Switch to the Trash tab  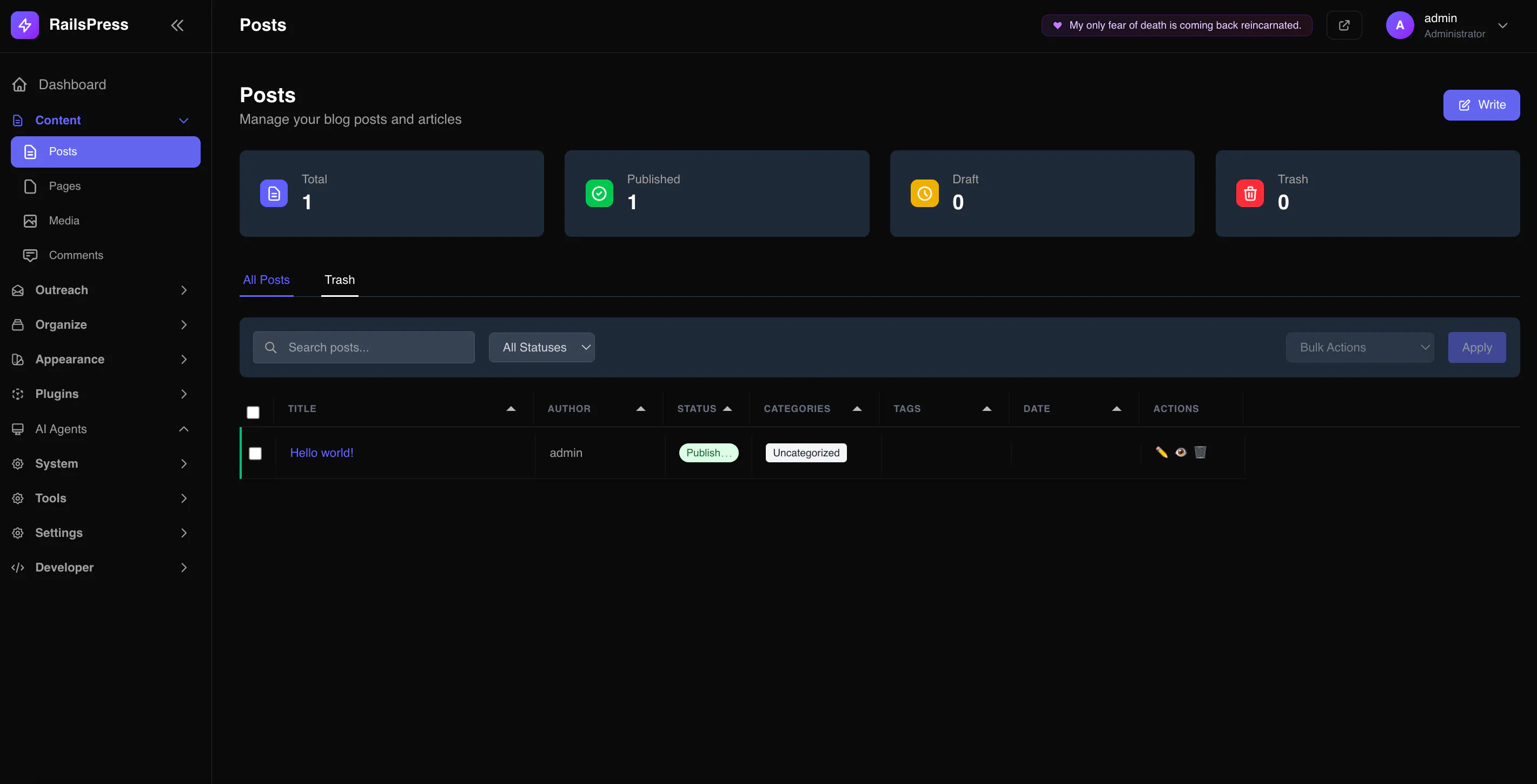340,280
